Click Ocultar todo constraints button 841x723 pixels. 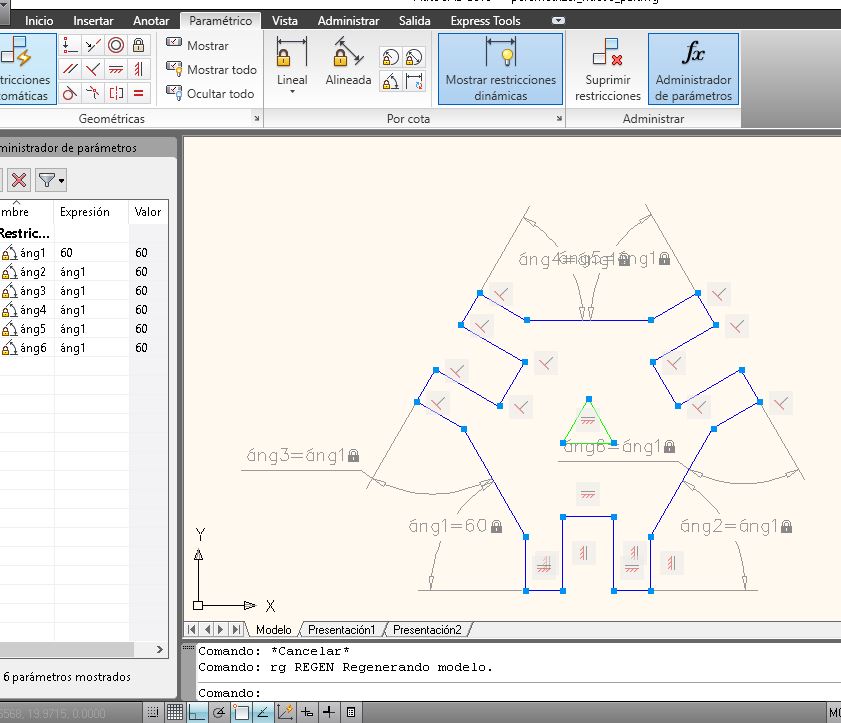pyautogui.click(x=210, y=93)
